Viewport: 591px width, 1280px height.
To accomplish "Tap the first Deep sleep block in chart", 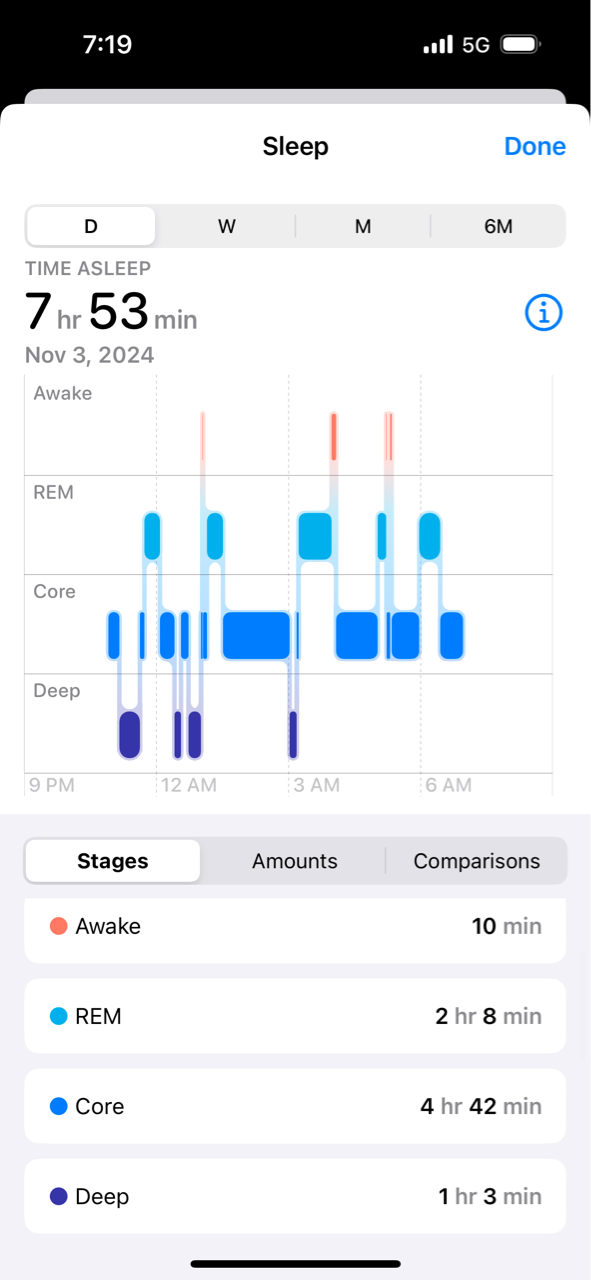I will [129, 734].
